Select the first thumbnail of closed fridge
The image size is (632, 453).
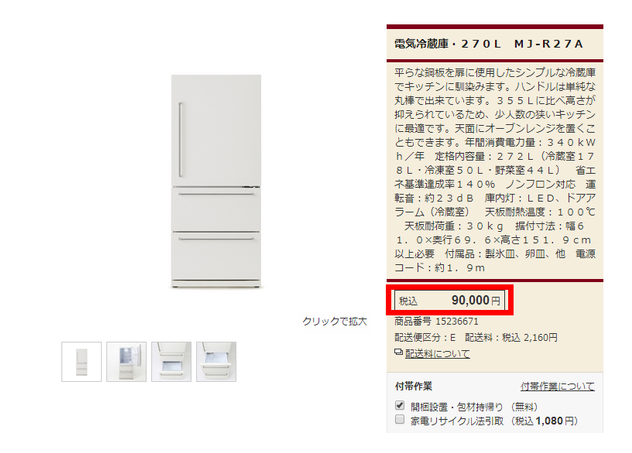click(x=81, y=362)
